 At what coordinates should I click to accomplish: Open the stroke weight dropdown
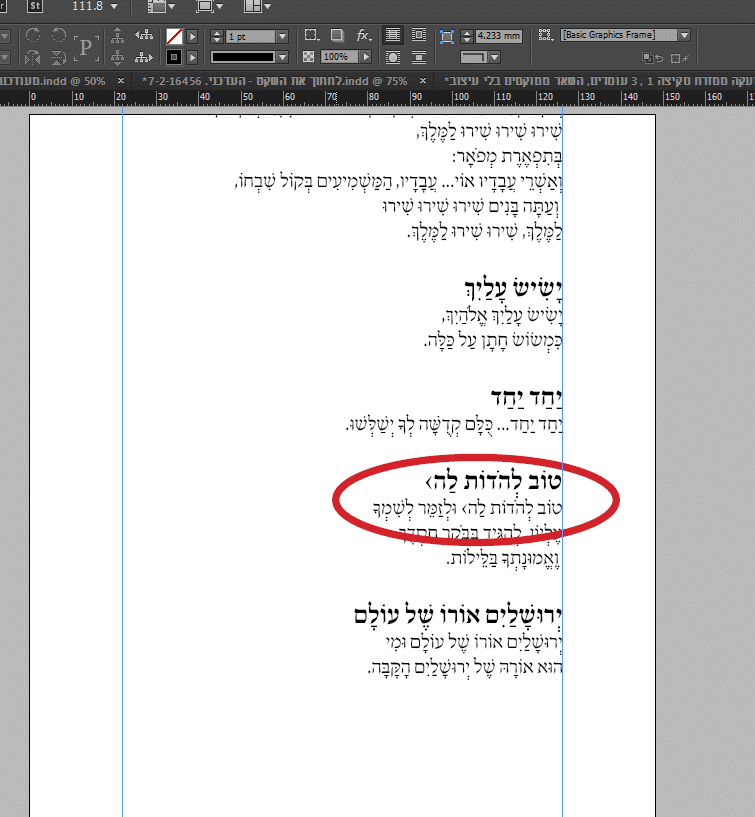tap(282, 36)
